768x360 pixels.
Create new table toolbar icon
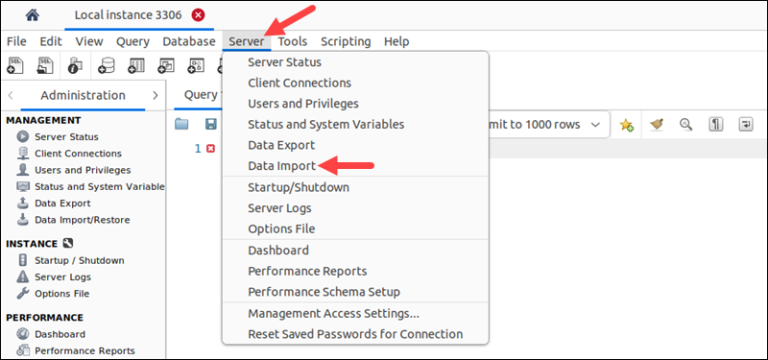click(x=136, y=66)
